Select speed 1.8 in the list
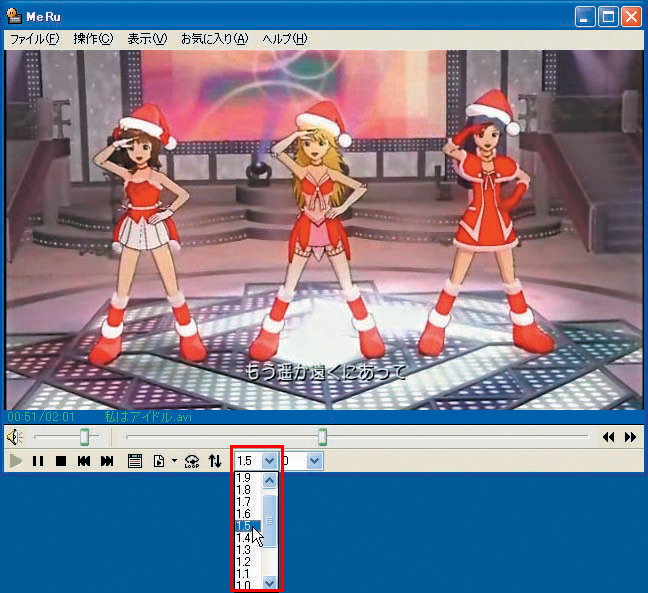This screenshot has height=593, width=648. (x=248, y=490)
